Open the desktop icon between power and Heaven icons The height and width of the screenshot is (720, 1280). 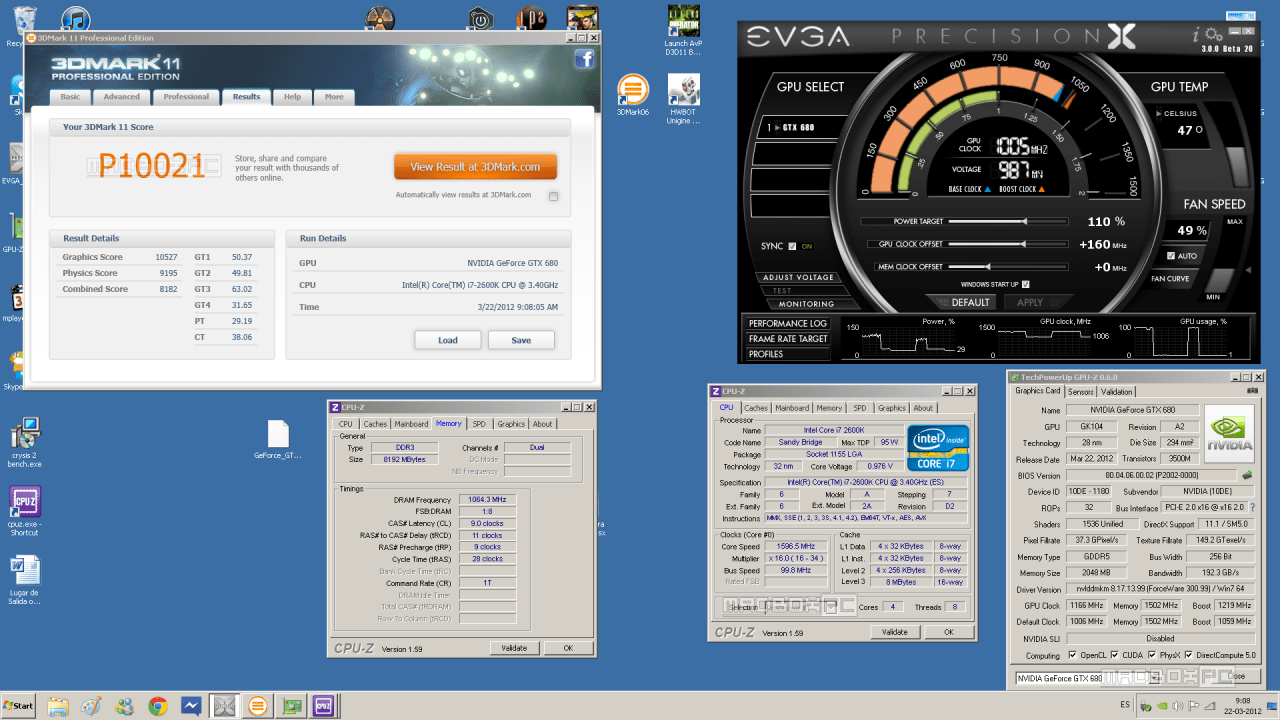click(x=532, y=19)
